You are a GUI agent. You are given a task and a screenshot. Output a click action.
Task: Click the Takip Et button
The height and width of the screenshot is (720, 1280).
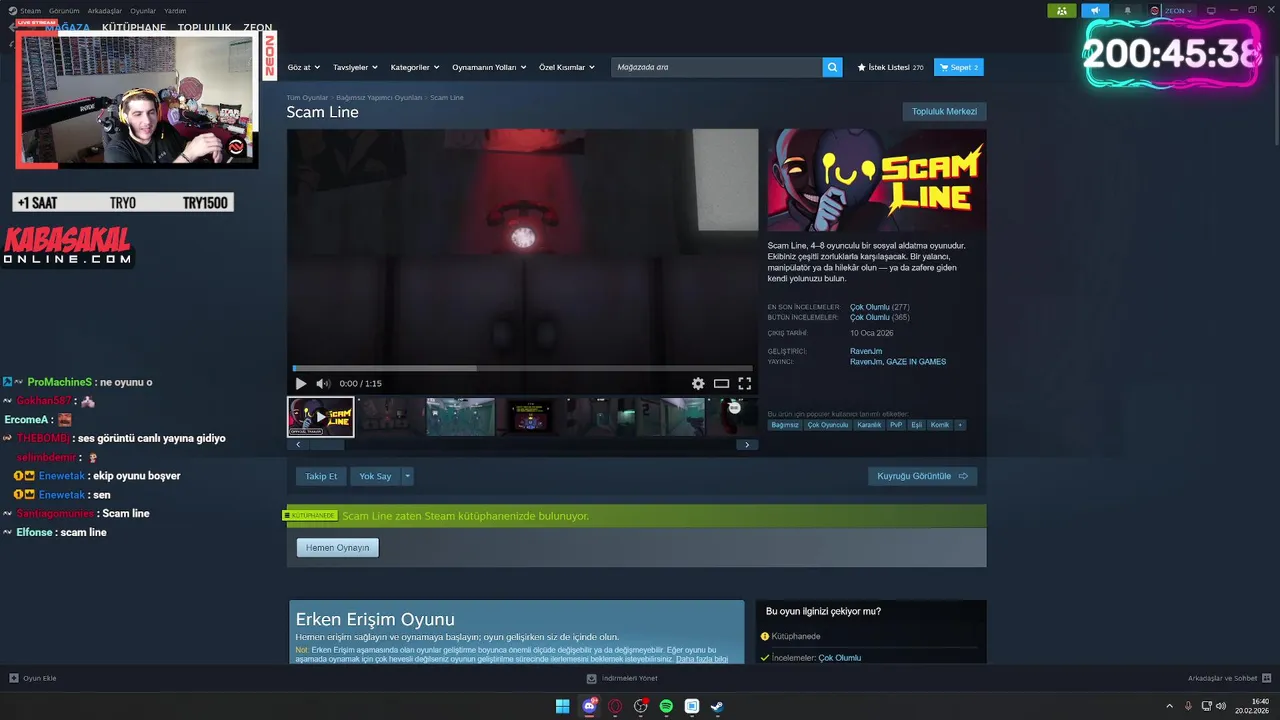point(321,476)
